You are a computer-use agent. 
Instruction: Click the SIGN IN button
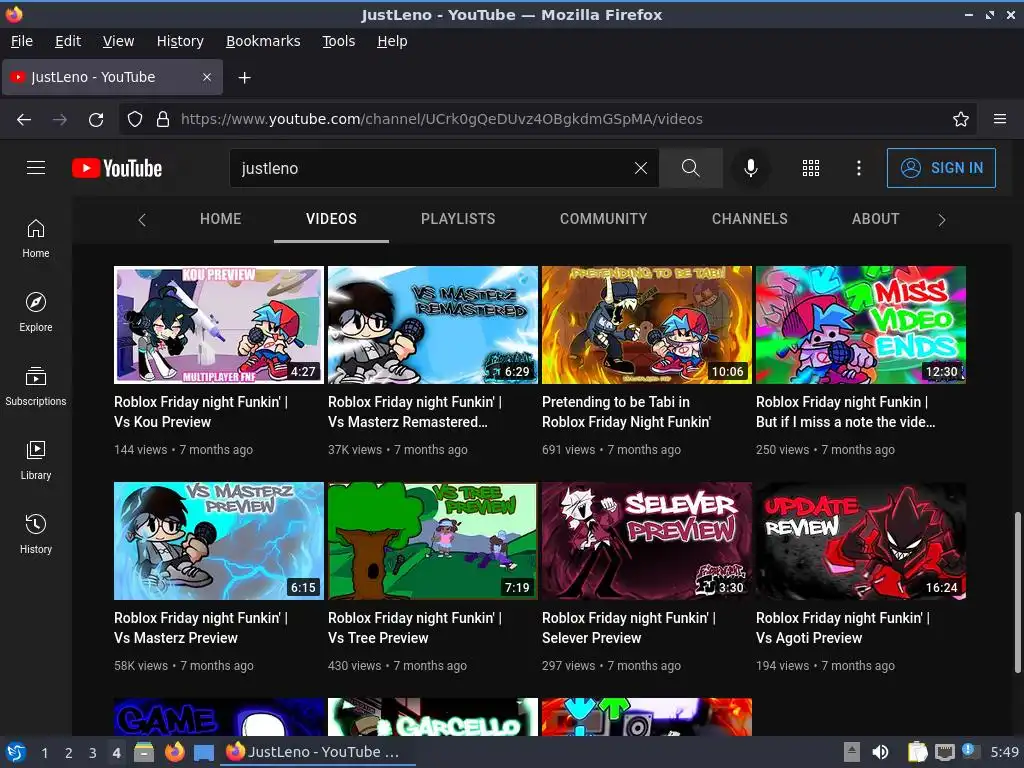coord(941,168)
